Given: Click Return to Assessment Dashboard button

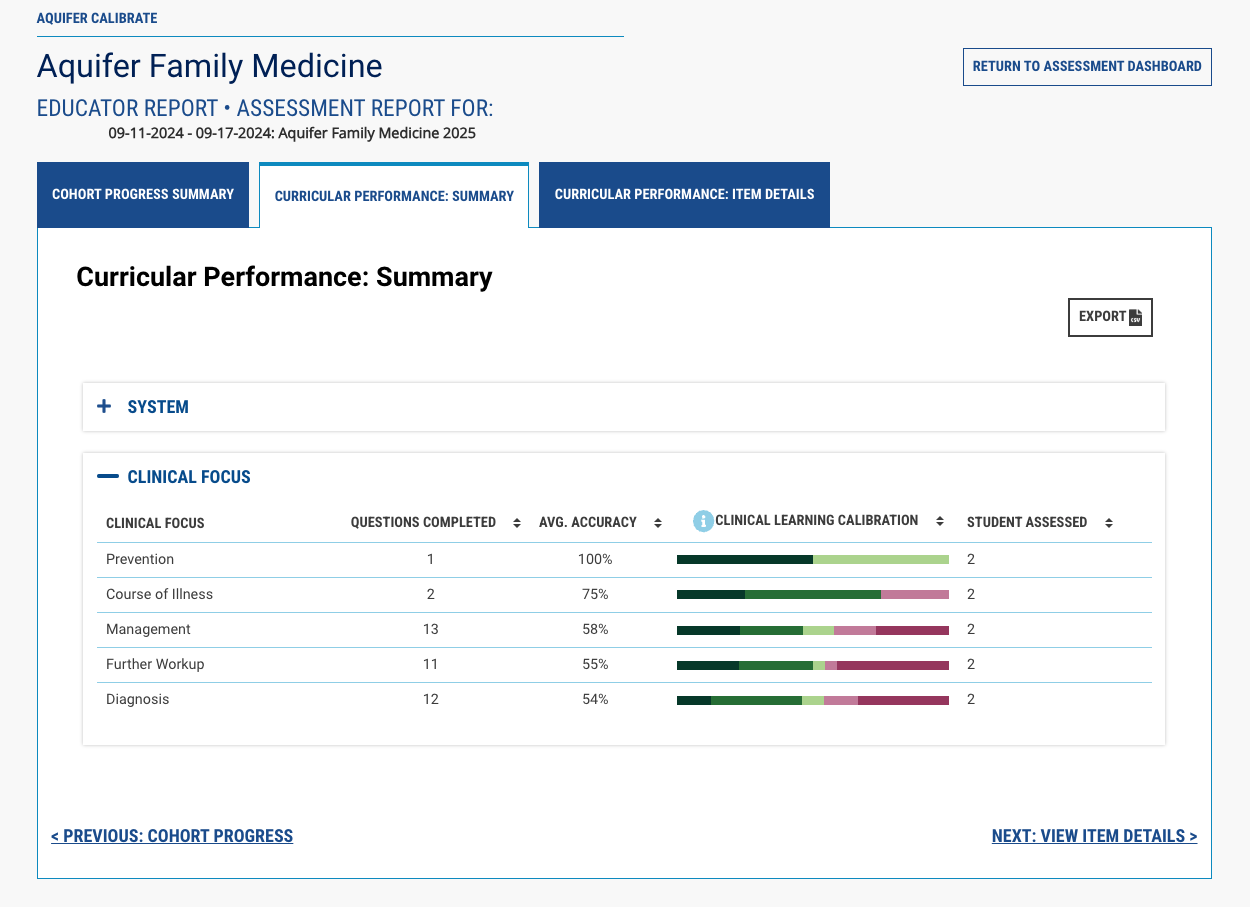Looking at the screenshot, I should tap(1087, 67).
